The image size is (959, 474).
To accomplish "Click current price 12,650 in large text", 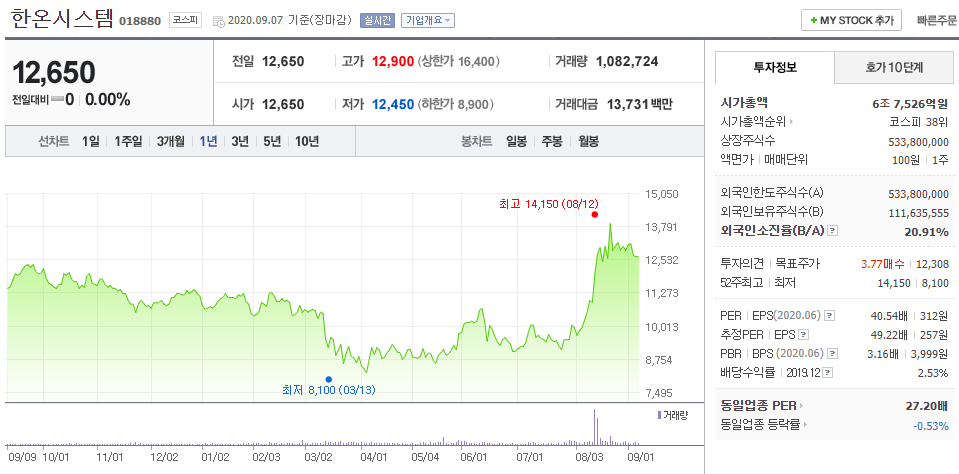I will pyautogui.click(x=54, y=72).
